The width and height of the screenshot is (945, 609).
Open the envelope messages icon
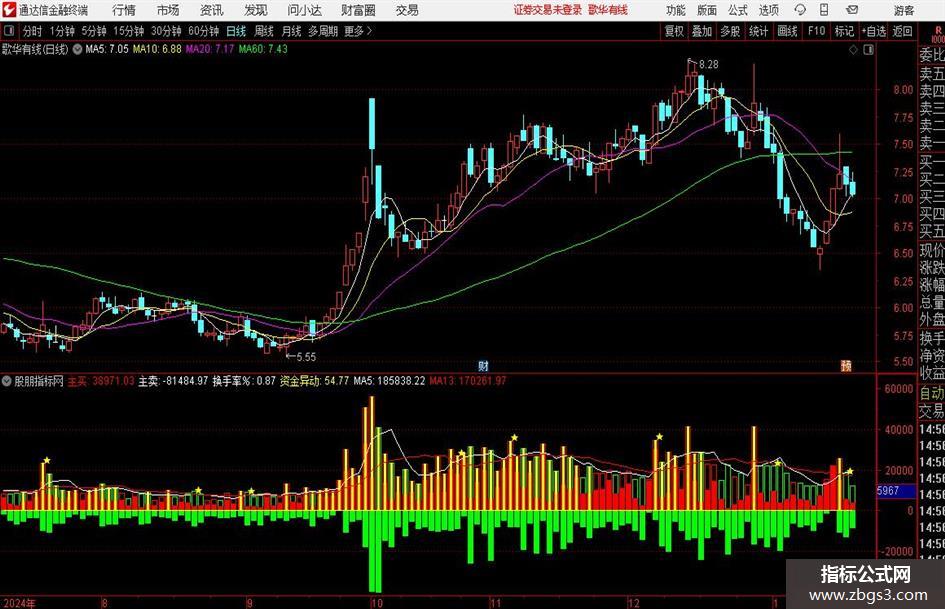(x=852, y=10)
